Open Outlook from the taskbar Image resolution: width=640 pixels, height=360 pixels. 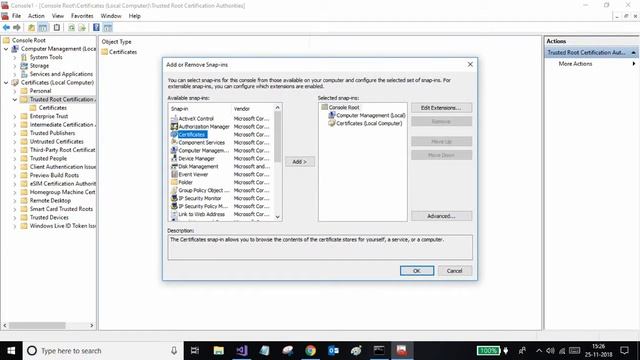[333, 351]
